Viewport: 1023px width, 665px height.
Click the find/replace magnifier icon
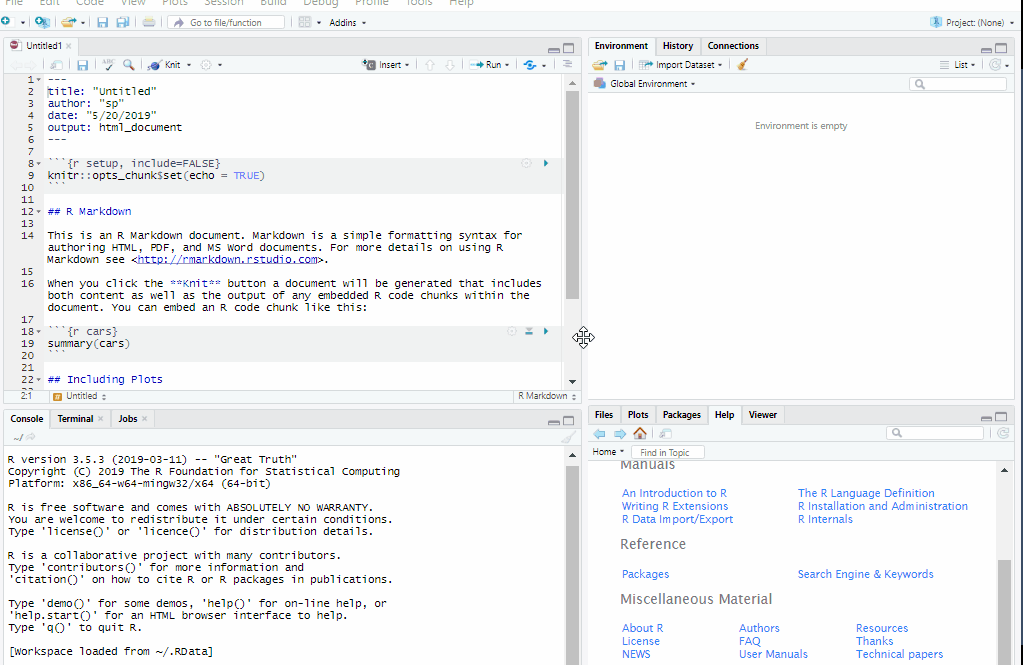(x=129, y=65)
